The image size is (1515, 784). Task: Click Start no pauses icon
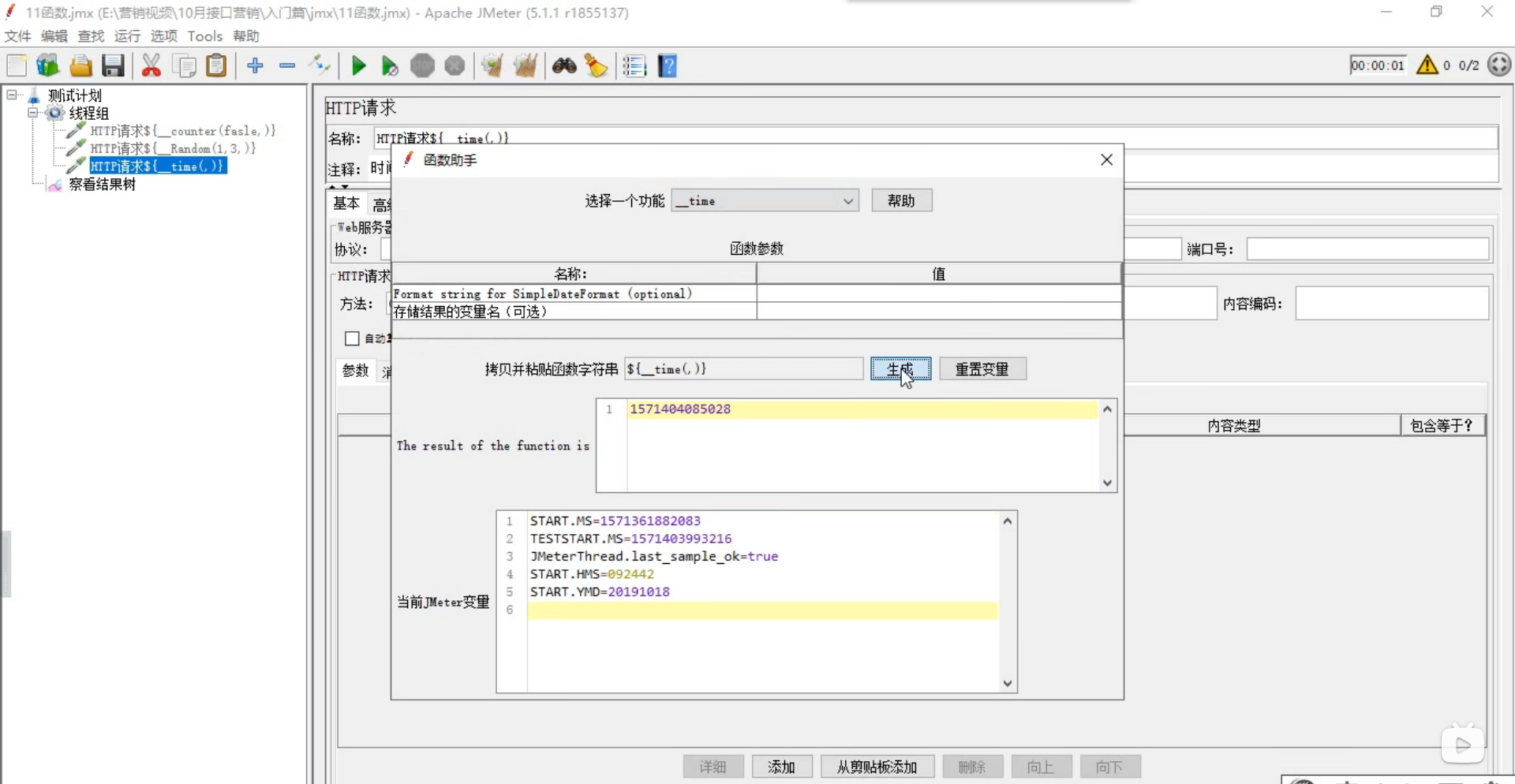click(390, 65)
